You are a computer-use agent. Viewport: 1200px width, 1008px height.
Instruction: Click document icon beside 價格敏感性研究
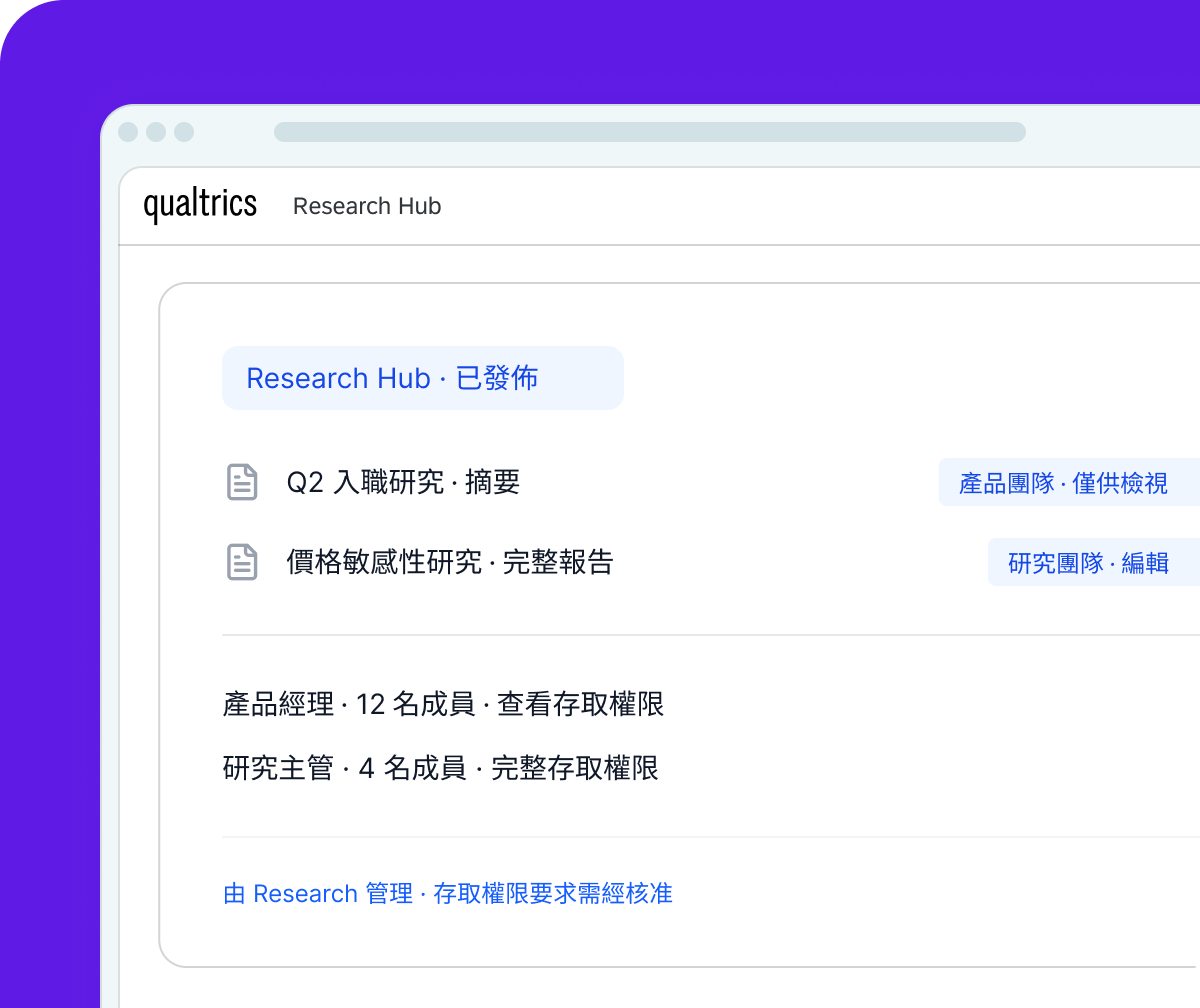point(241,562)
